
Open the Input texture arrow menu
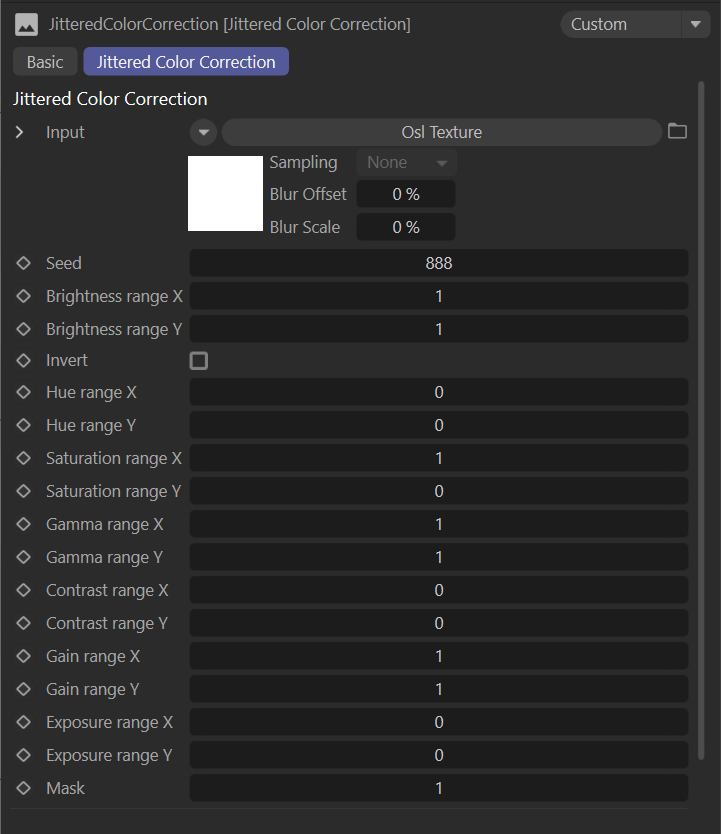pyautogui.click(x=203, y=132)
